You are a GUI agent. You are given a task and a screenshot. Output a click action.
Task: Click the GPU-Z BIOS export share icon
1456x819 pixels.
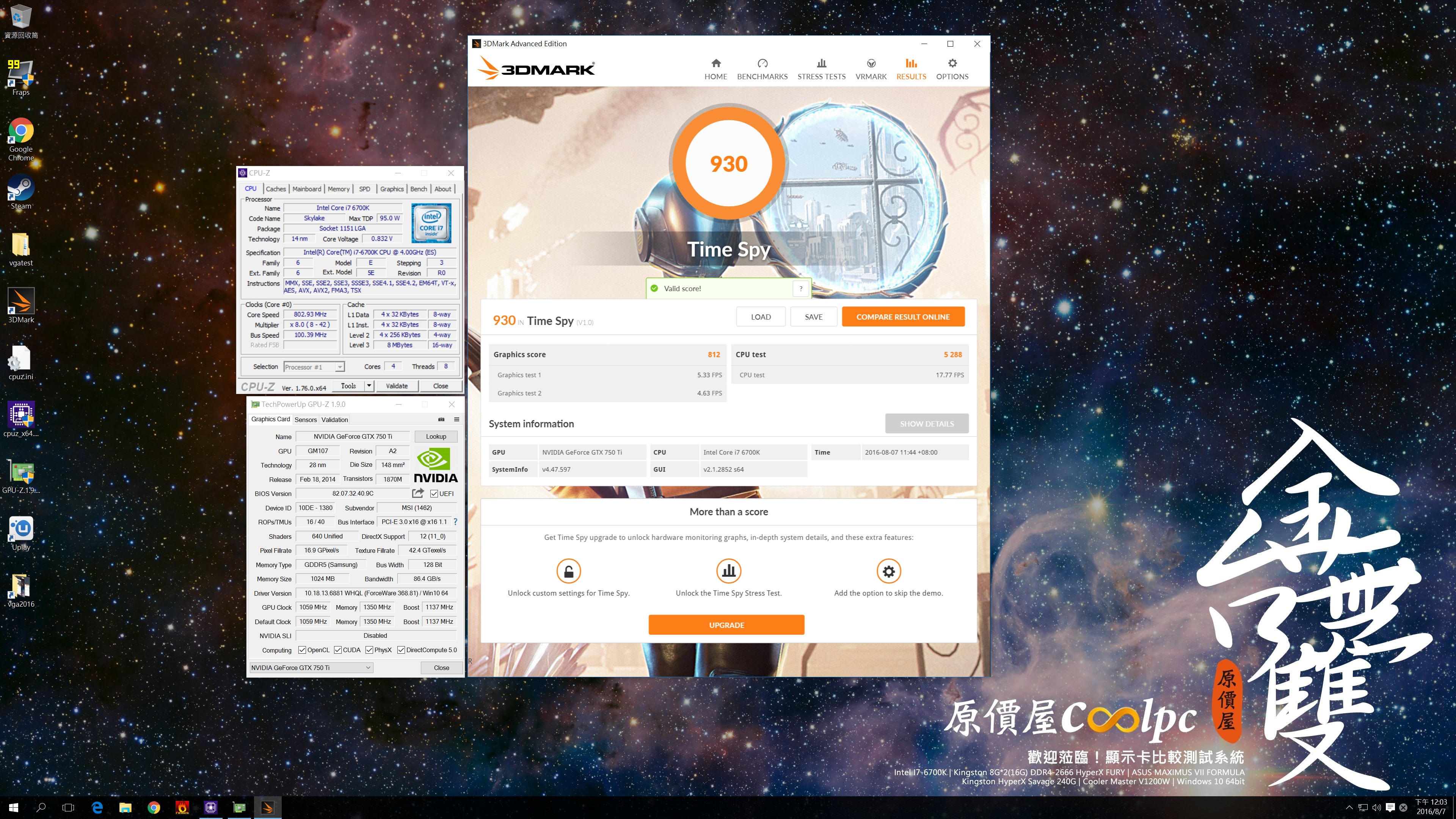coord(418,493)
